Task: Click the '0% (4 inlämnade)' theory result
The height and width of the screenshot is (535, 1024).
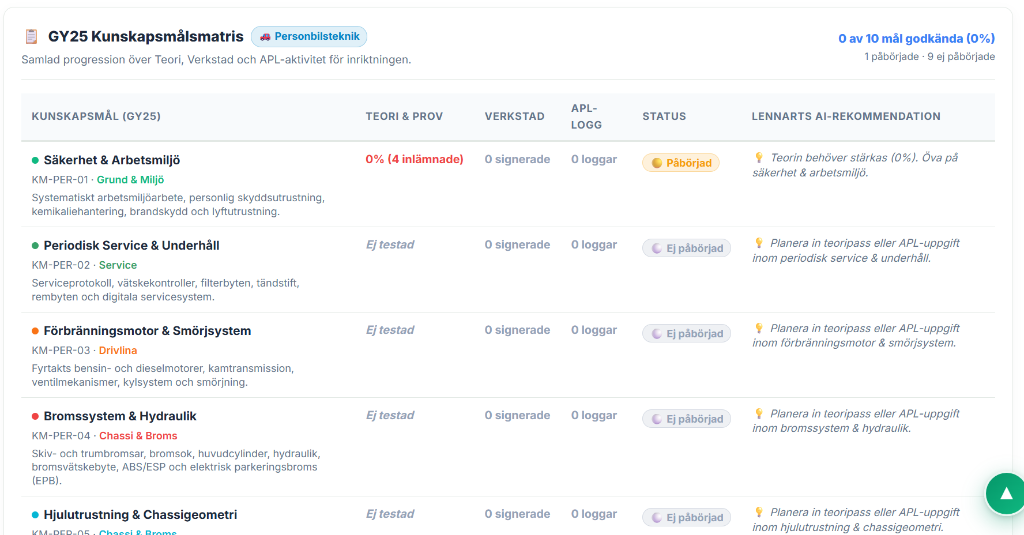Action: [415, 159]
